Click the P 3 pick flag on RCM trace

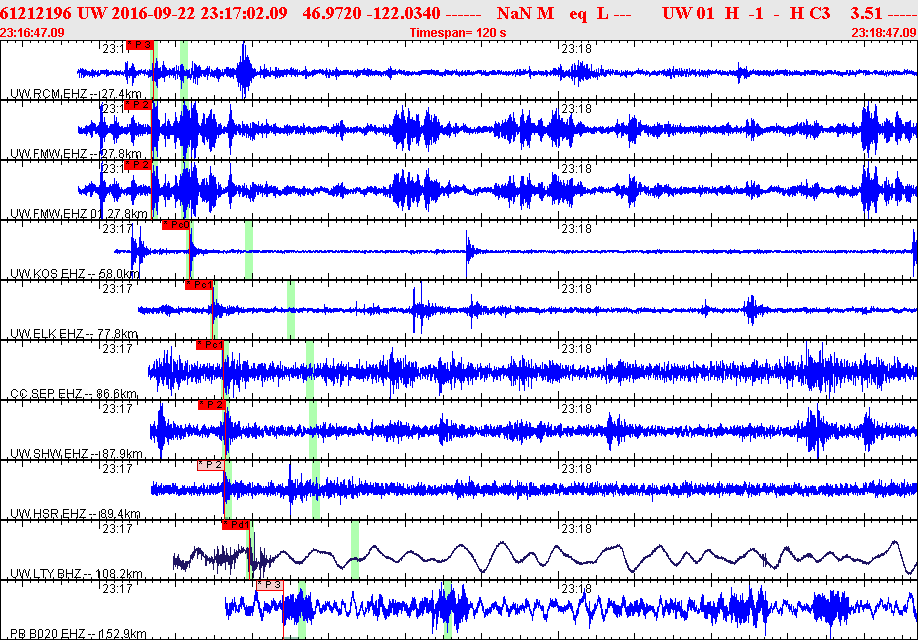(139, 45)
